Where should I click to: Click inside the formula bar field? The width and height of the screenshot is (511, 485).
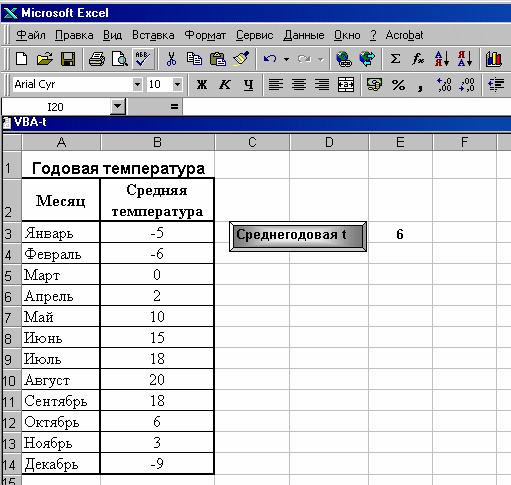[x=347, y=107]
